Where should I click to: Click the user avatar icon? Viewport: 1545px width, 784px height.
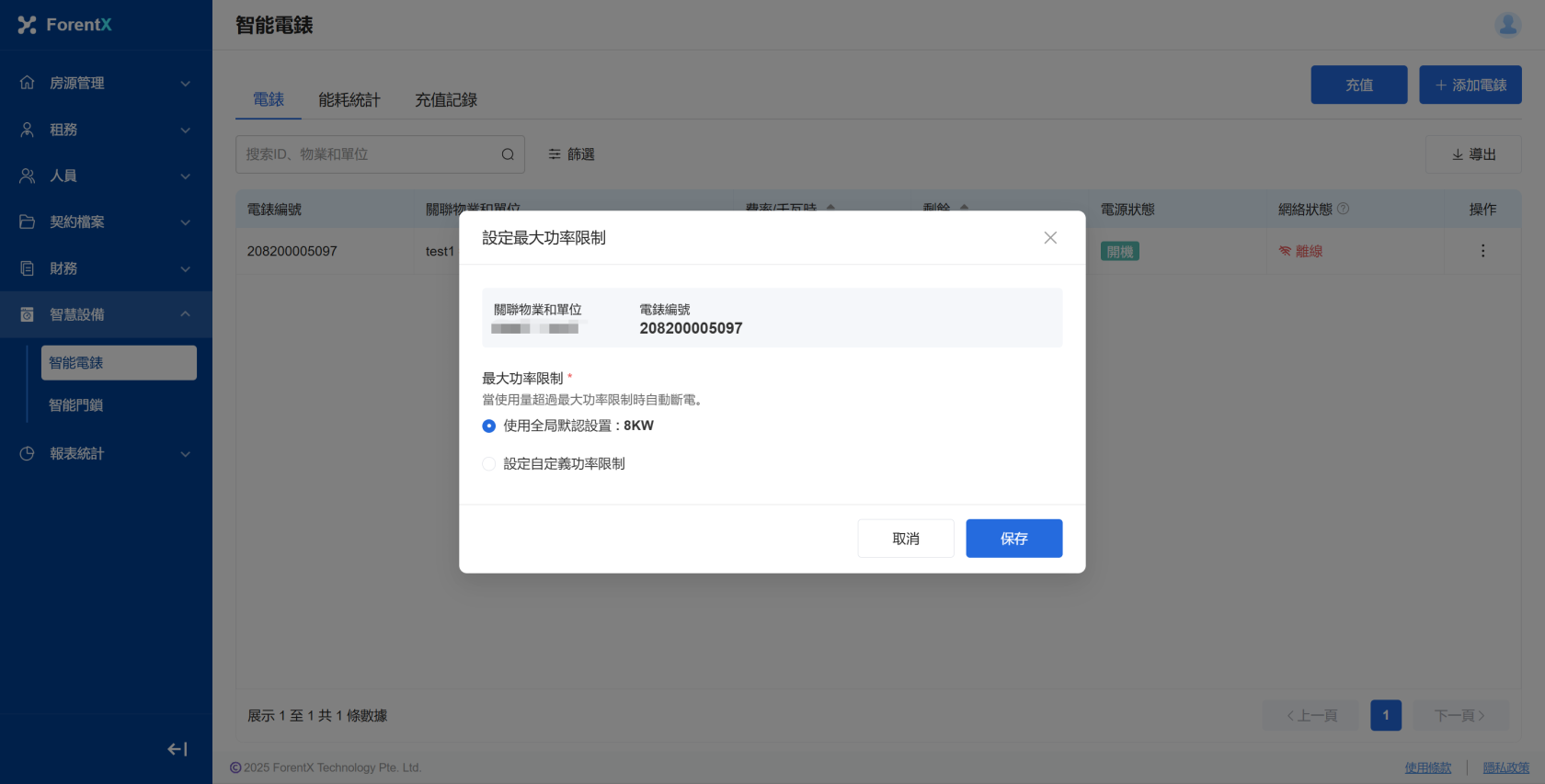pos(1507,25)
